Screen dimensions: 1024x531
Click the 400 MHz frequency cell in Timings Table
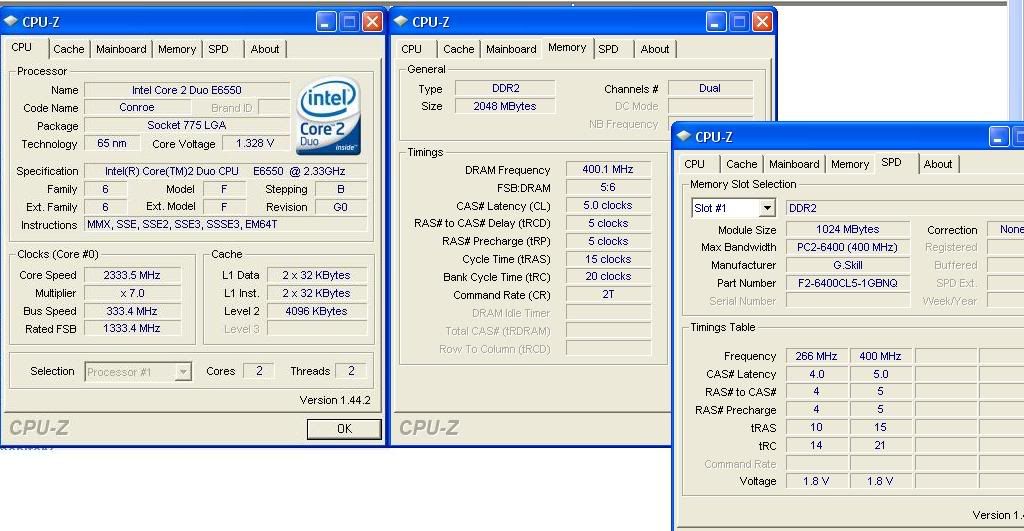880,356
